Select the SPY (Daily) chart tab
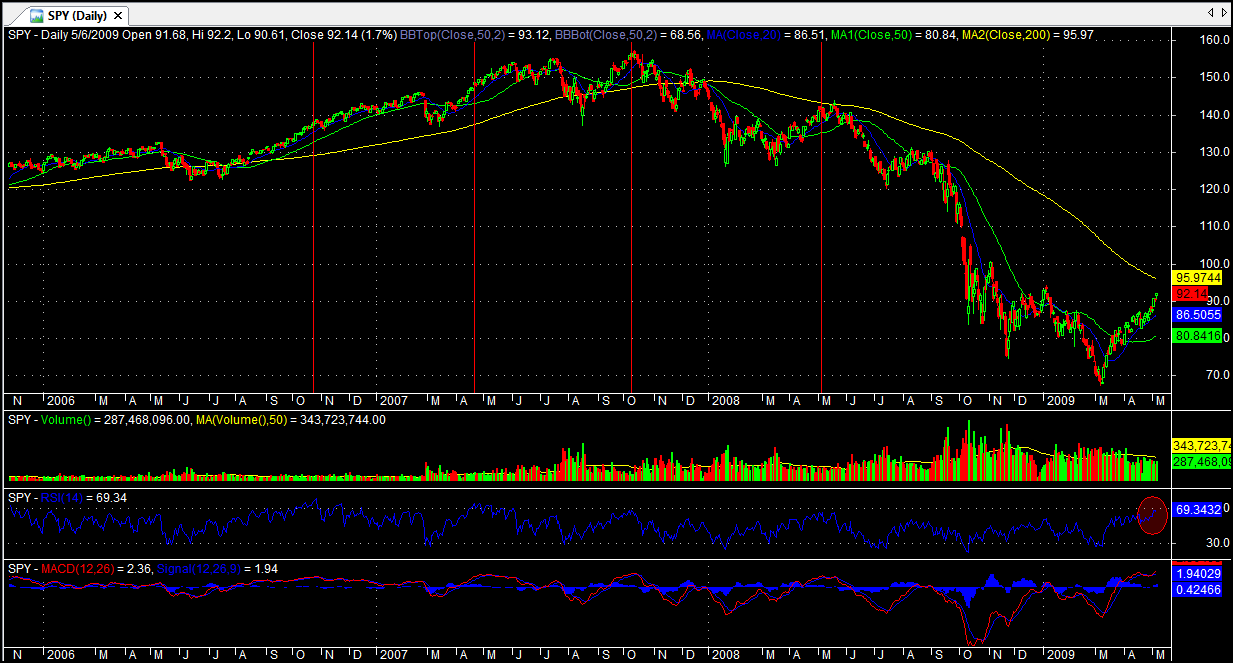The height and width of the screenshot is (663, 1233). tap(76, 15)
